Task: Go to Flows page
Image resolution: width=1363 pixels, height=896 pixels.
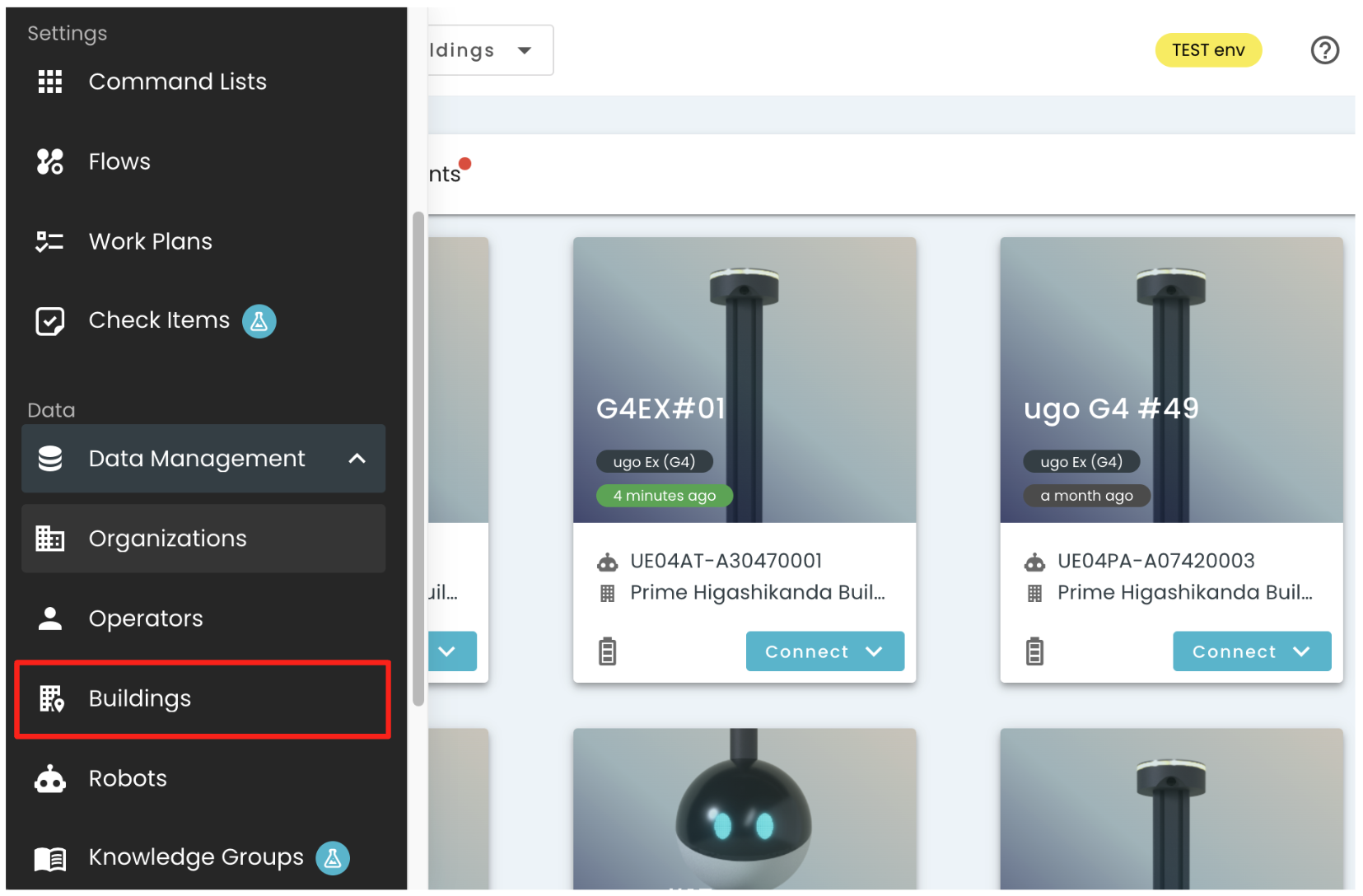Action: (x=203, y=161)
